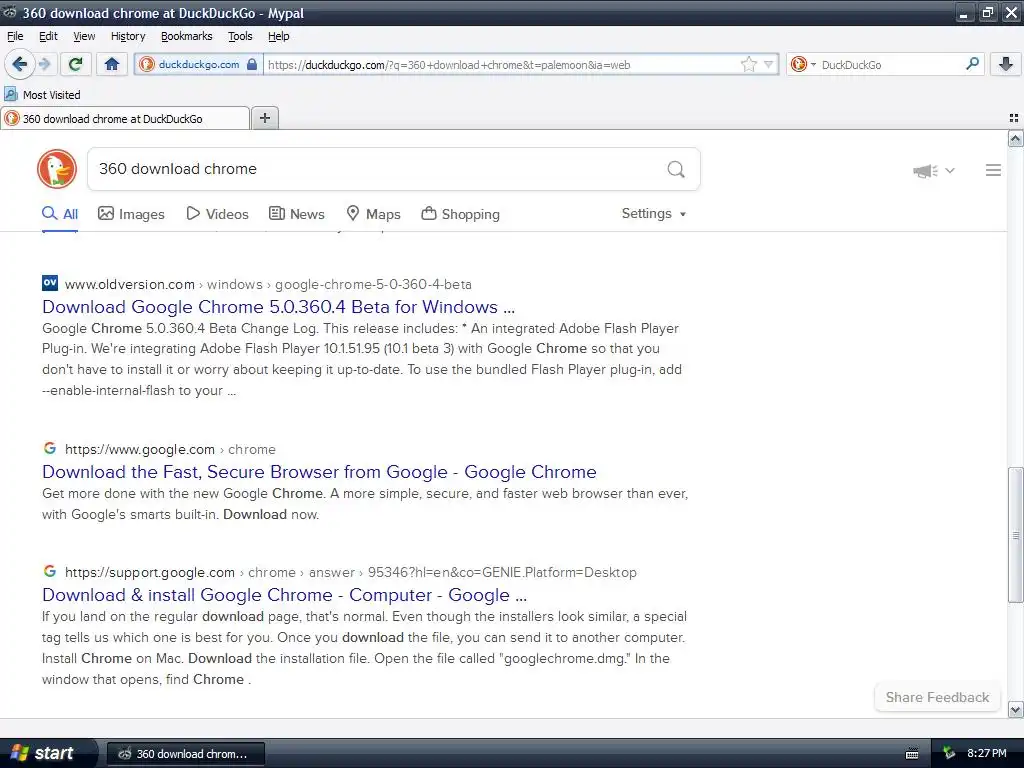Viewport: 1024px width, 768px height.
Task: Click the Google favicon beside www.google.com result
Action: click(x=50, y=448)
